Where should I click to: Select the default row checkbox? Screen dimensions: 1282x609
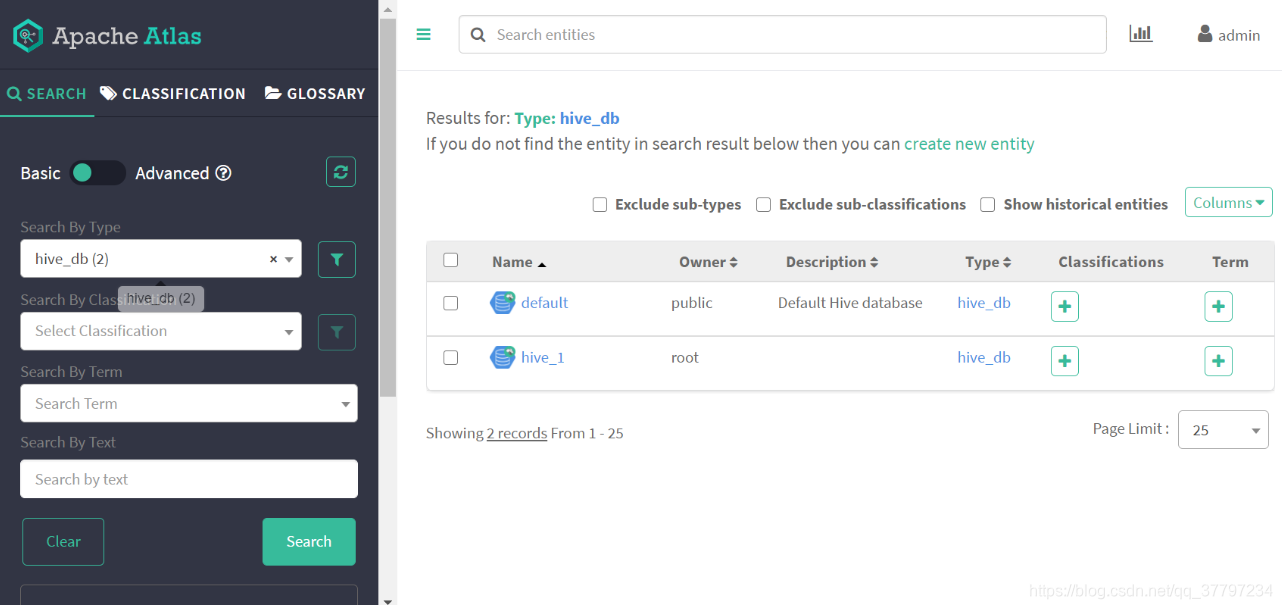(x=451, y=303)
